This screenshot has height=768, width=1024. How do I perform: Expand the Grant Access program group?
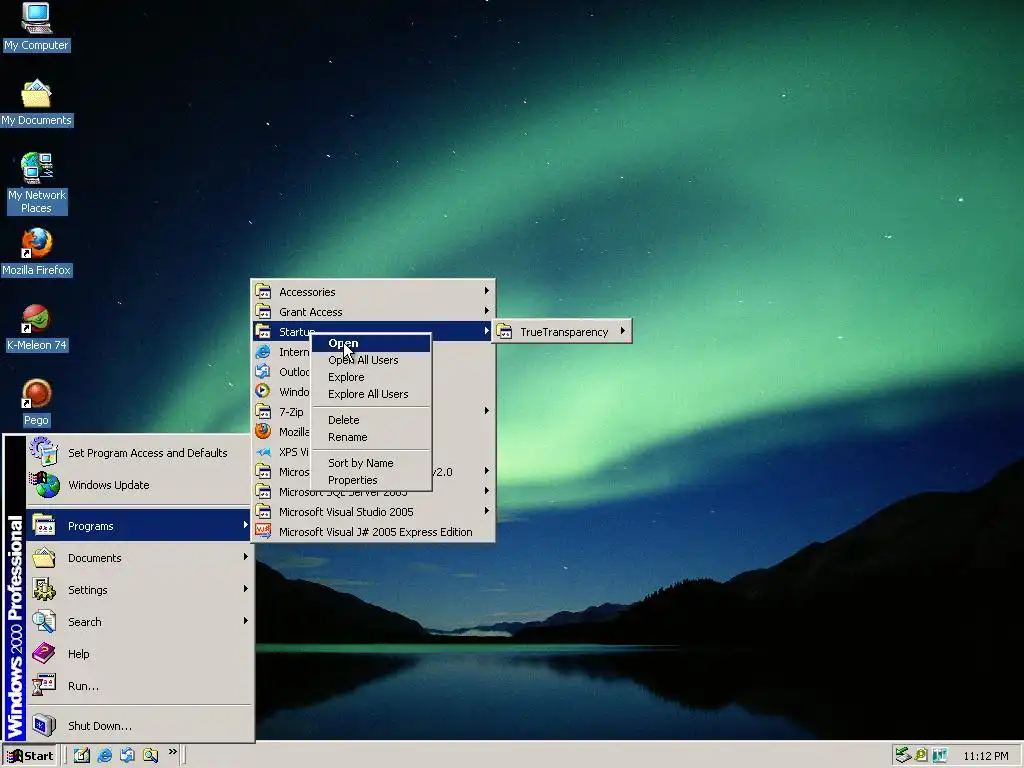[x=373, y=312]
